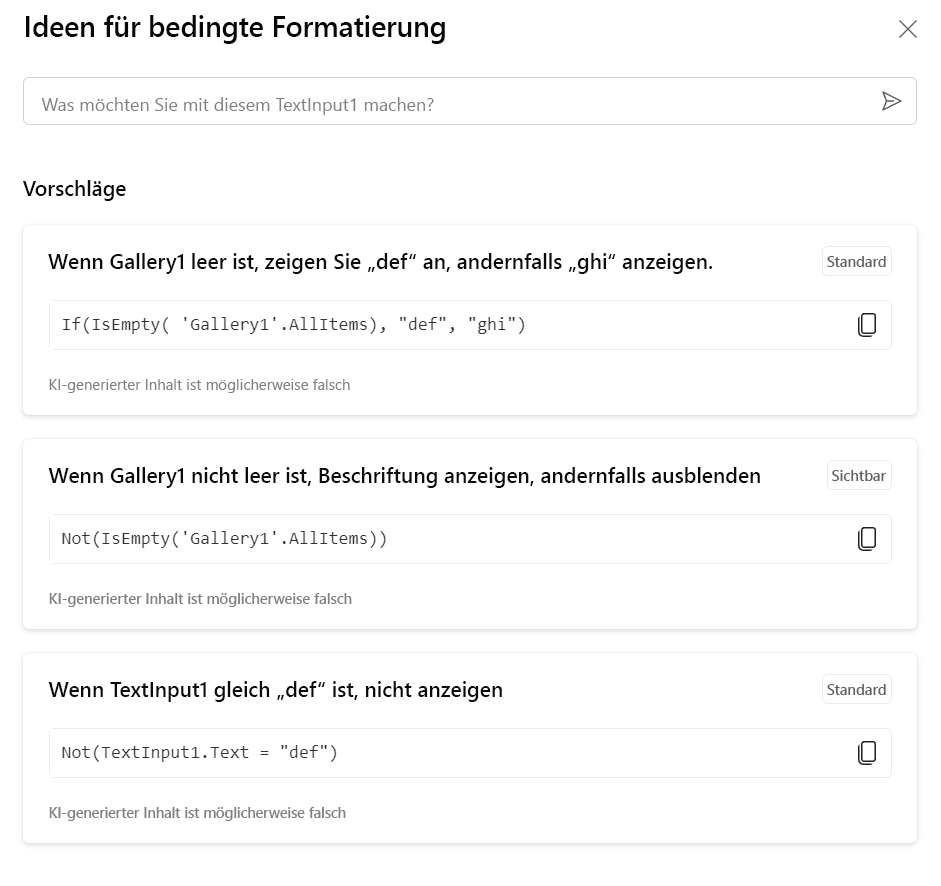Click the Standard tag on the first suggestion
The width and height of the screenshot is (941, 886).
[x=856, y=262]
